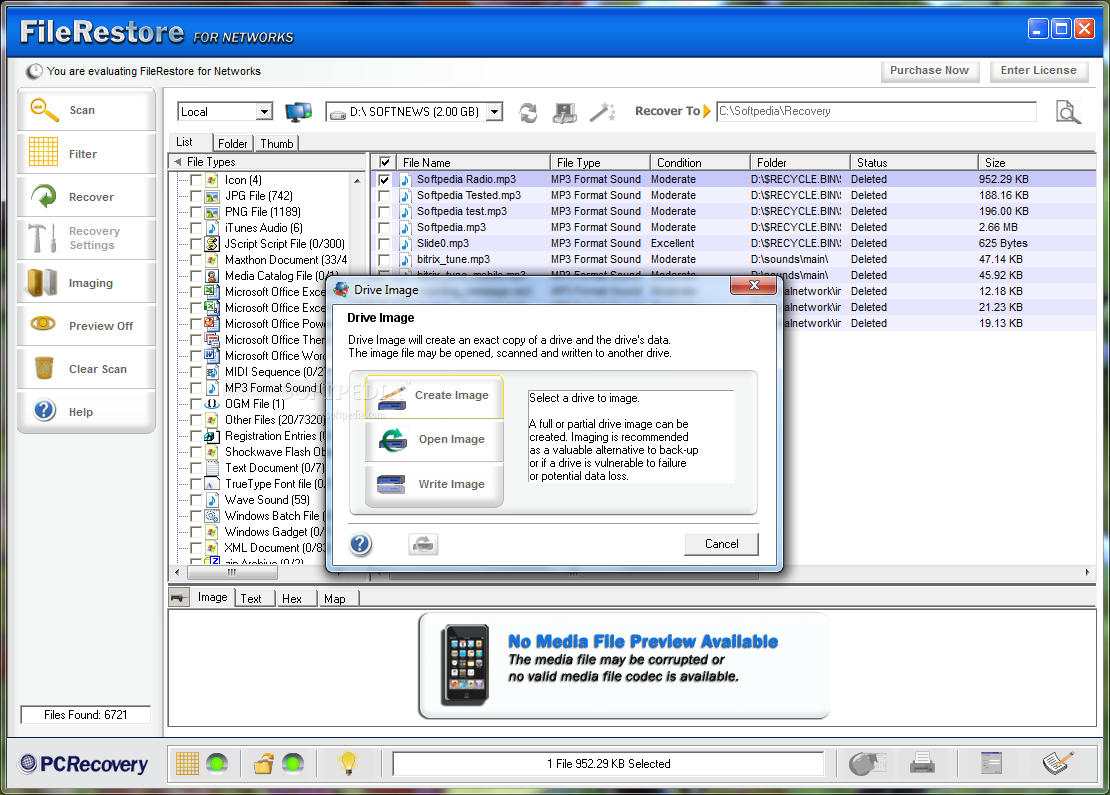
Task: Click the light bulb tip icon
Action: tap(348, 762)
